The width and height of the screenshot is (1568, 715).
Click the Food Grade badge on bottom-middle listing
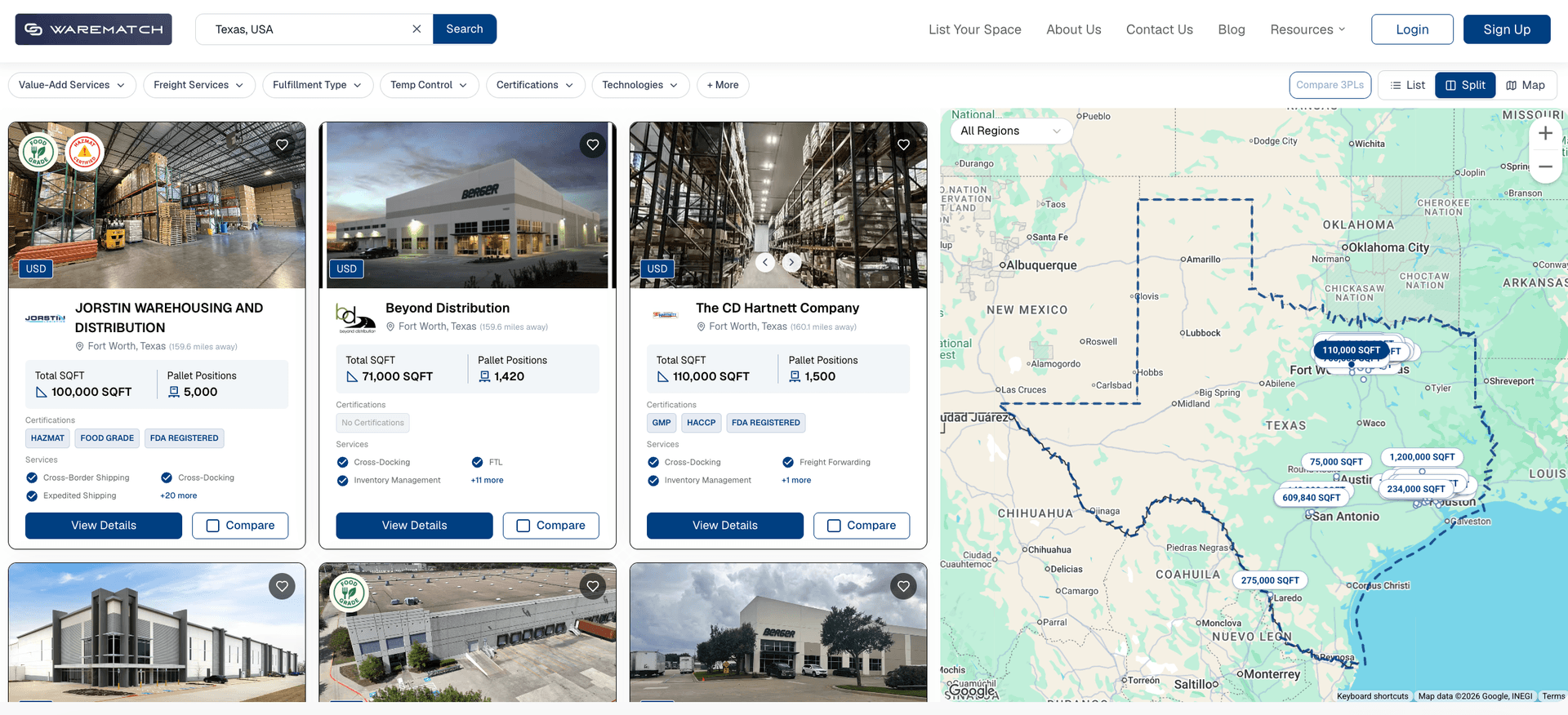coord(350,593)
